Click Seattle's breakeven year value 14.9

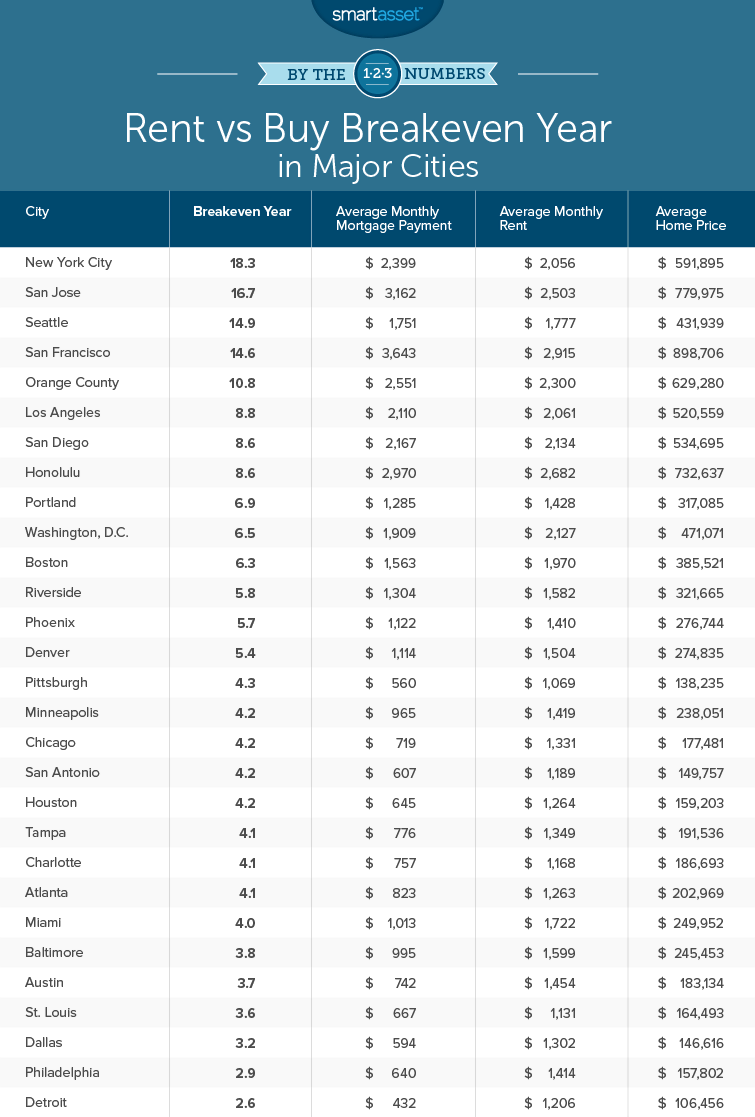(x=242, y=323)
